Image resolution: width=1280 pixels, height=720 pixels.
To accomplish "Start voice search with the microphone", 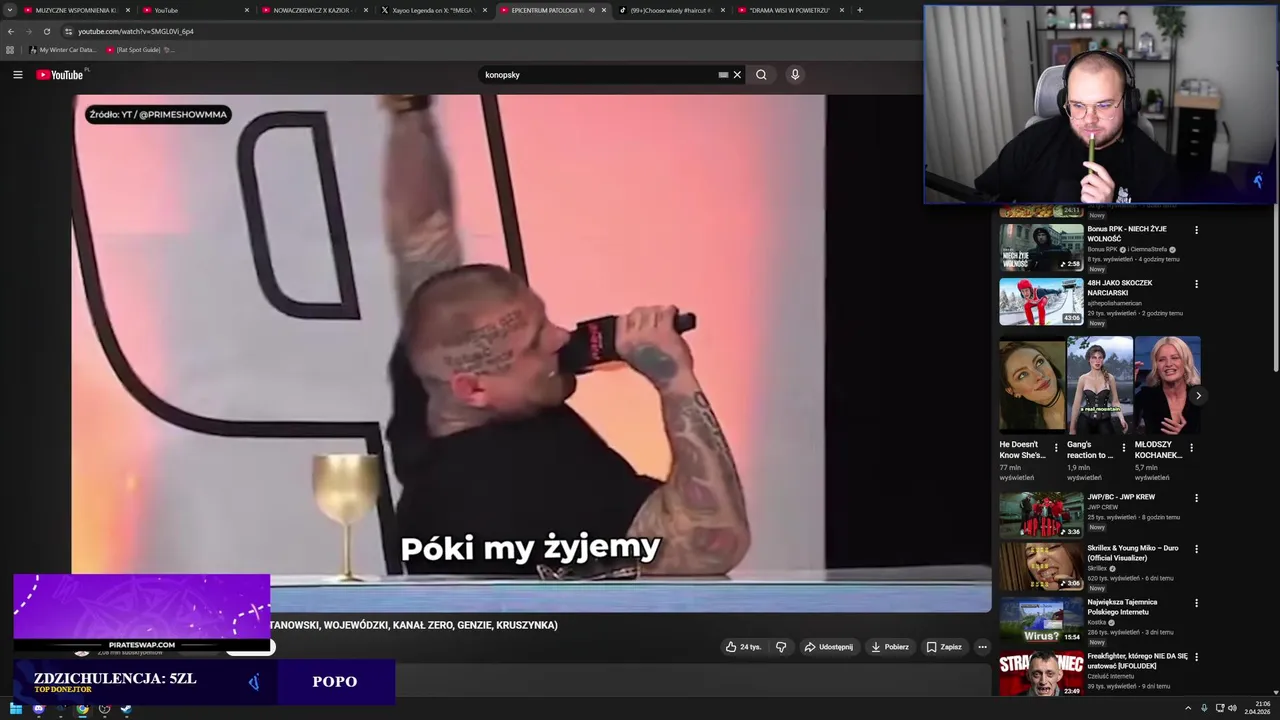I will pyautogui.click(x=795, y=75).
